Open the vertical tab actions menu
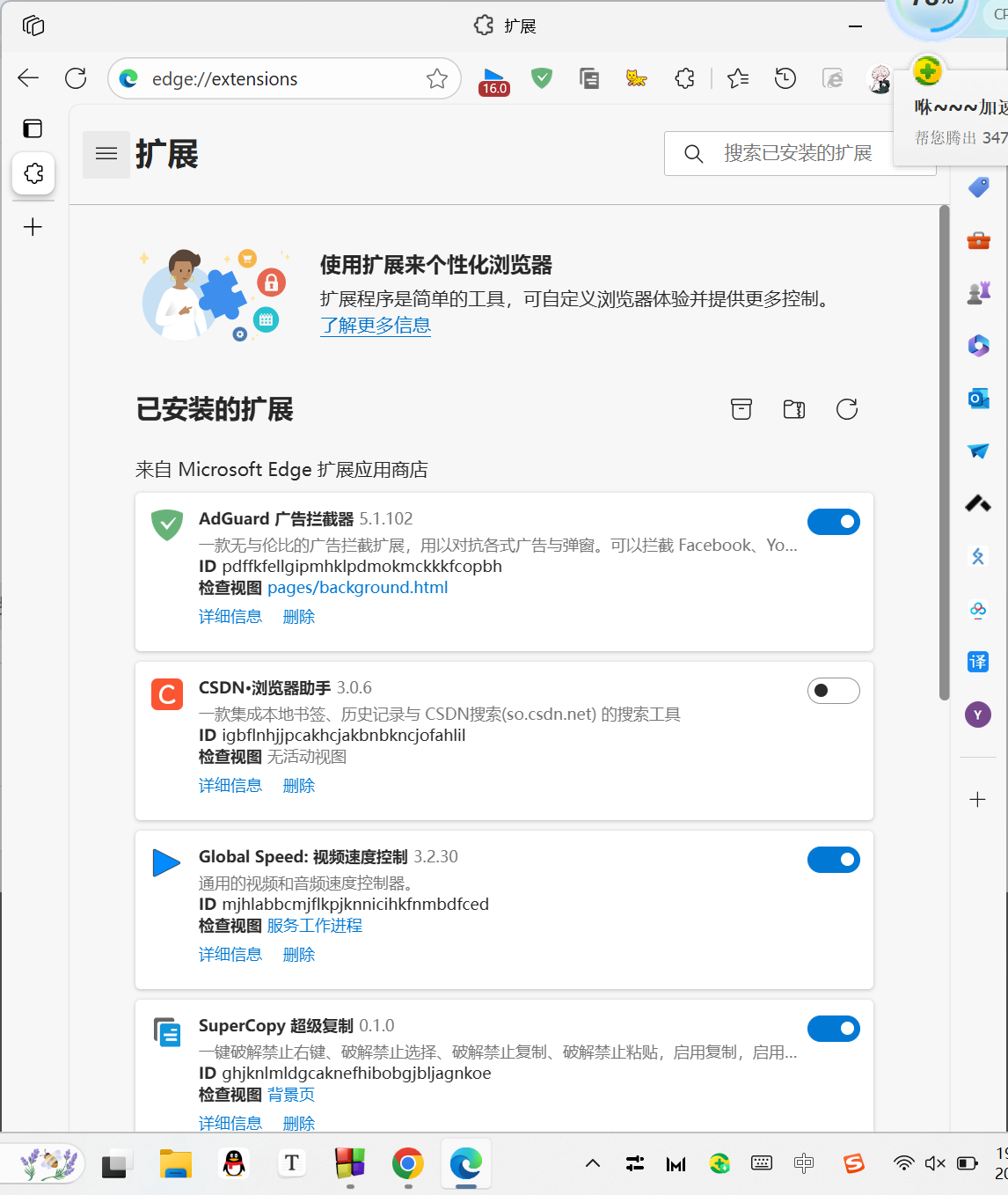1008x1195 pixels. (33, 128)
